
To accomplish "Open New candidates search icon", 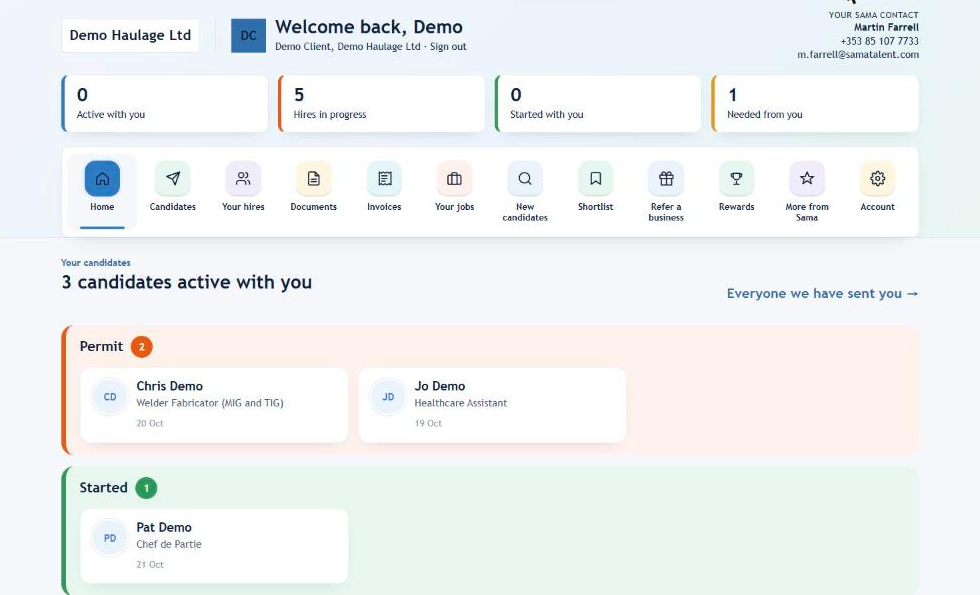I will (525, 179).
